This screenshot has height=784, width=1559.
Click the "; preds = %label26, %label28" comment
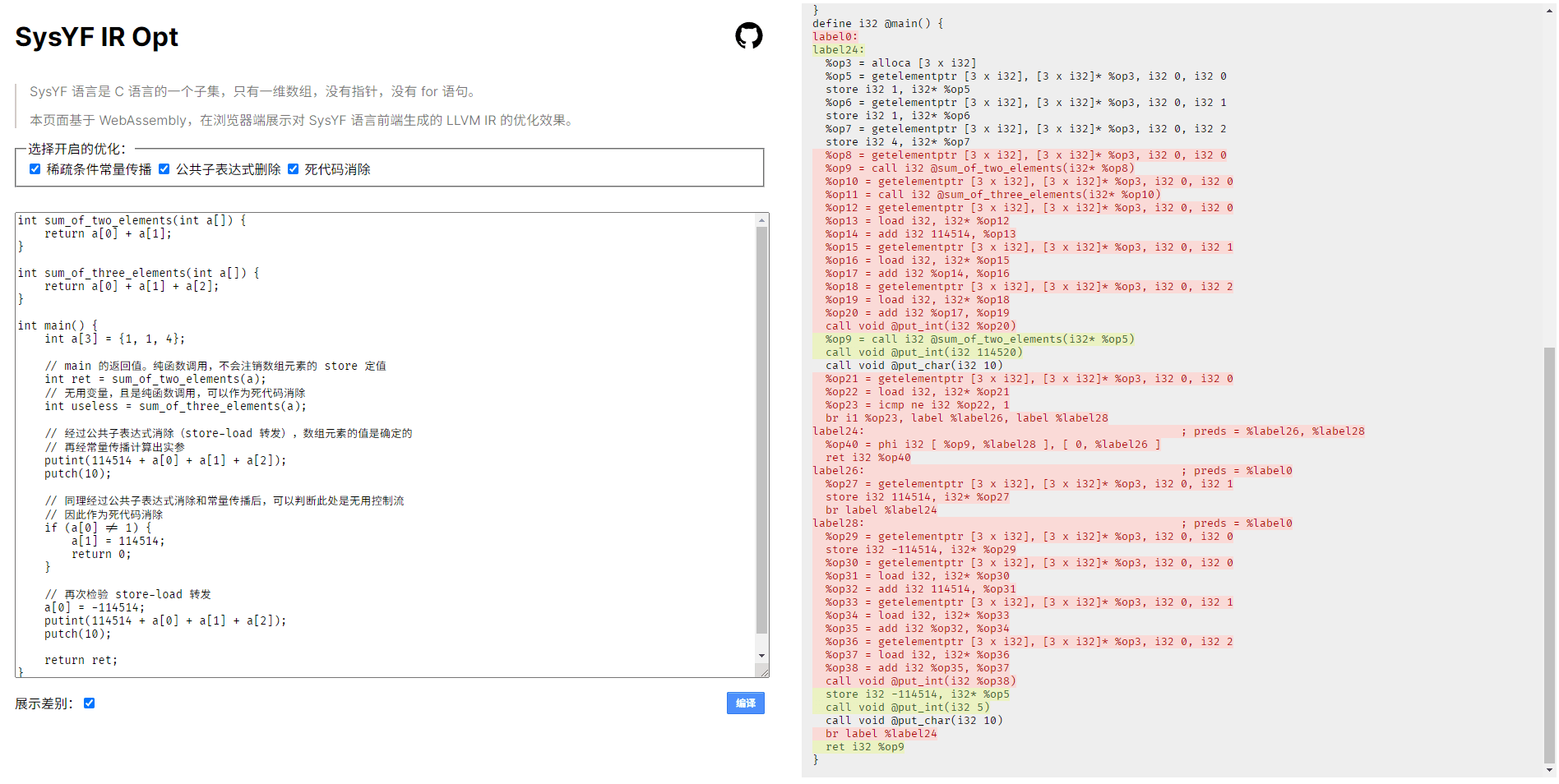(x=1272, y=431)
